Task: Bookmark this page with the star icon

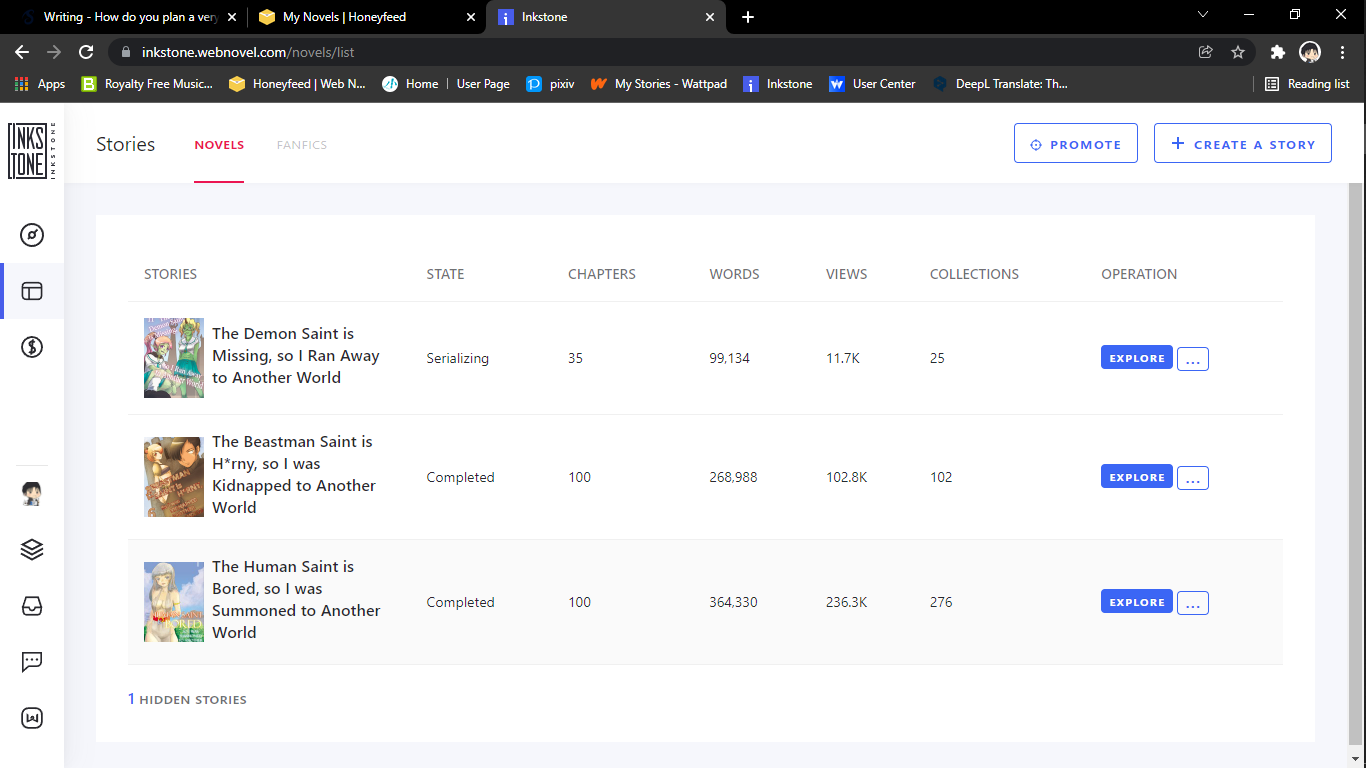Action: (1238, 52)
